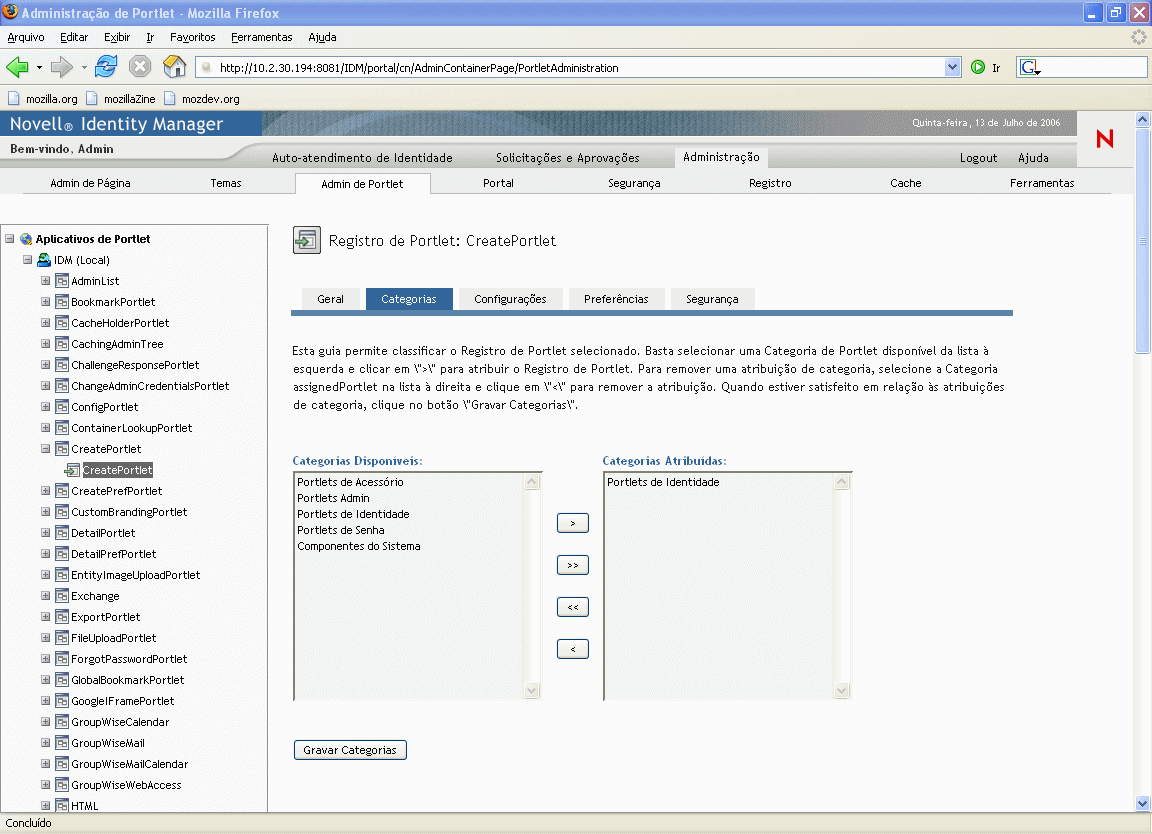This screenshot has height=834, width=1152.
Task: Click the IDM (Local) application icon
Action: coord(44,260)
